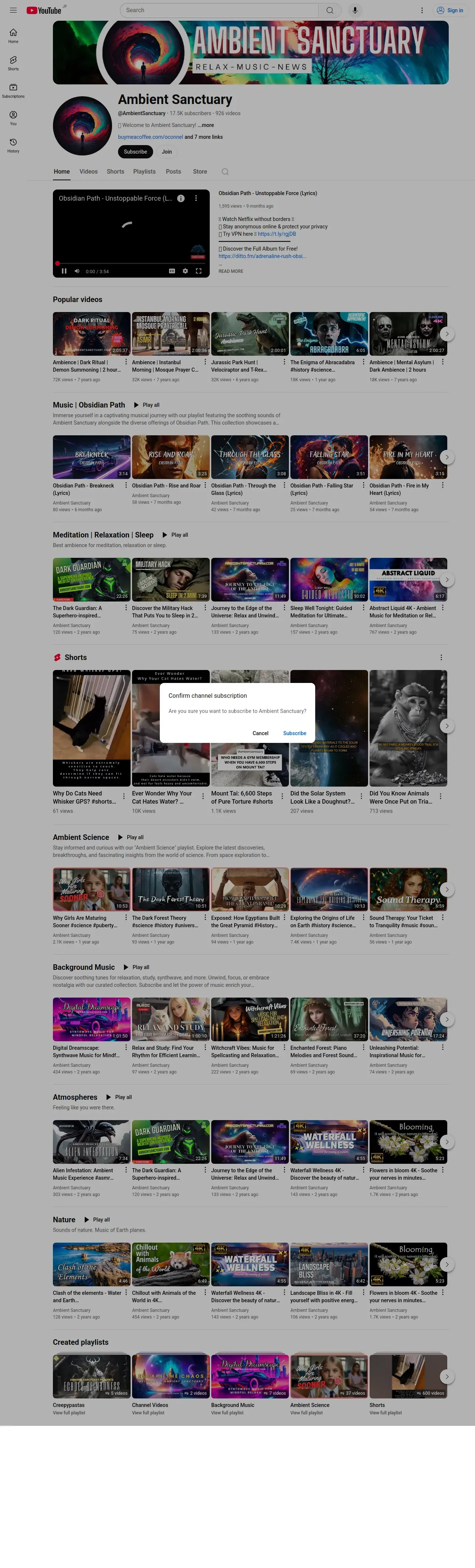The height and width of the screenshot is (1568, 475).
Task: Open options for Enigma of Abracadabra video
Action: click(x=363, y=362)
